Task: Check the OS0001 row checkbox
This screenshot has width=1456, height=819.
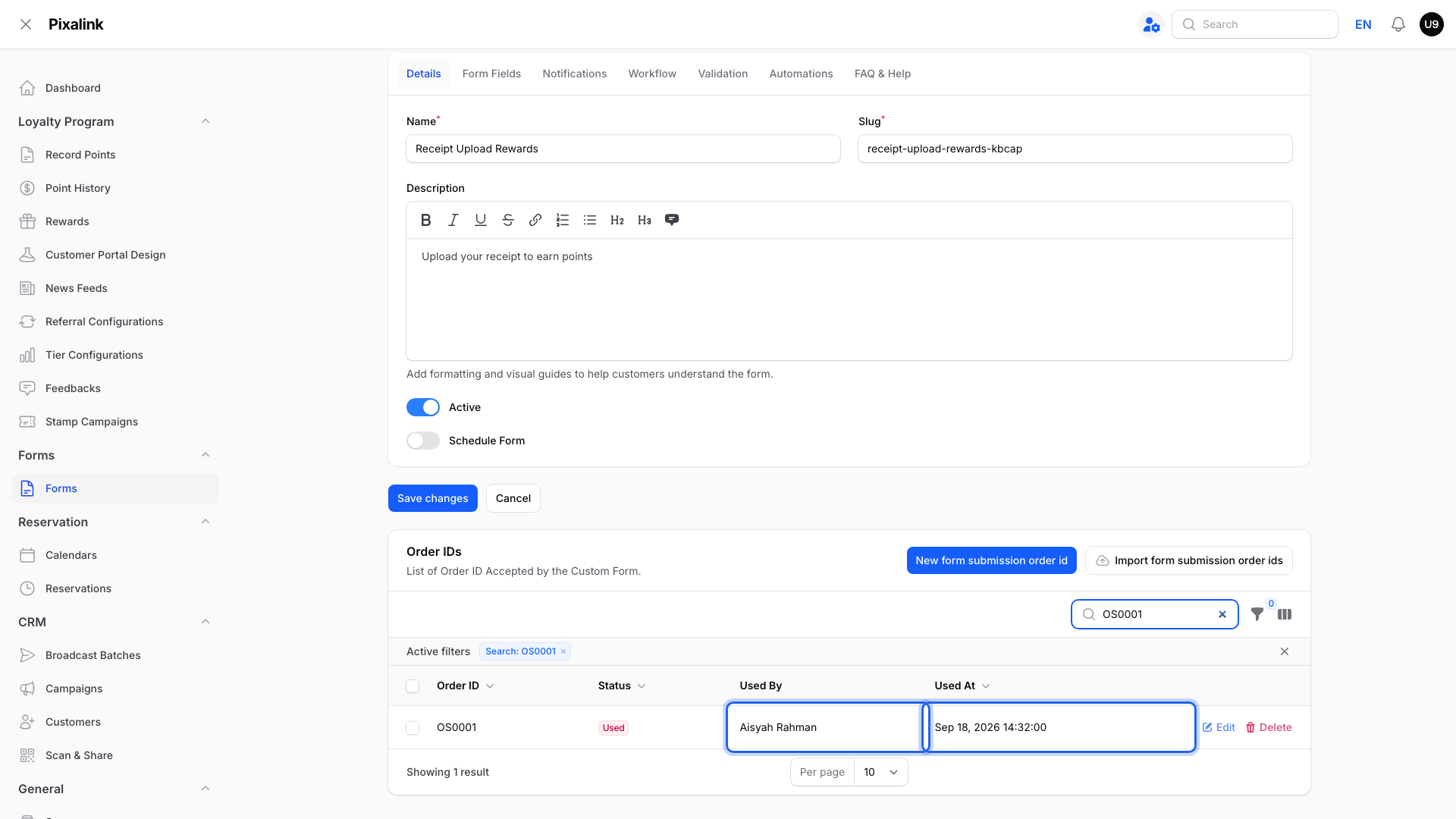Action: pos(413,728)
